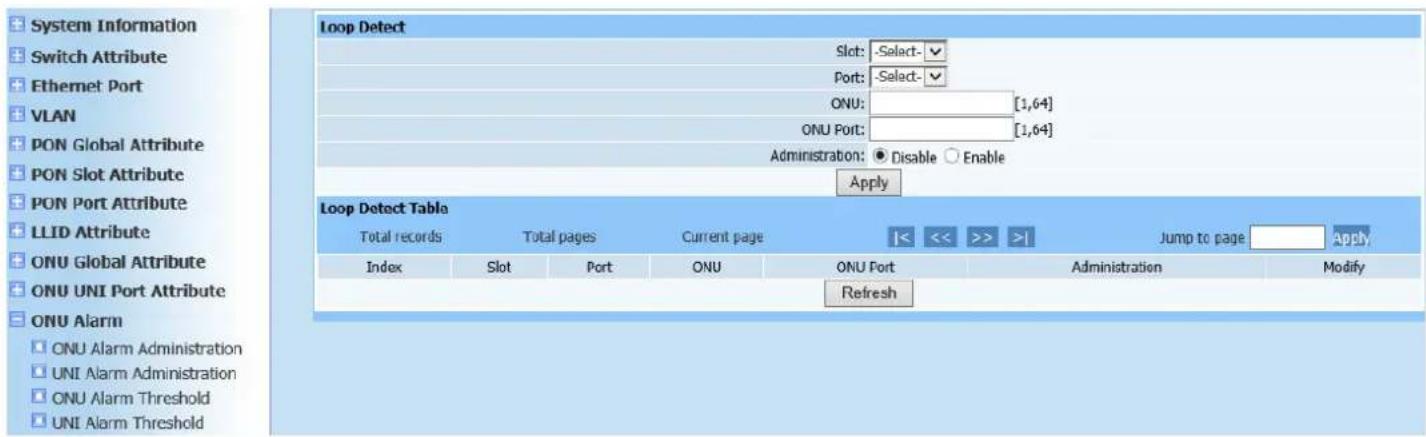Go to last page of table
The image size is (1426, 437).
click(1019, 237)
